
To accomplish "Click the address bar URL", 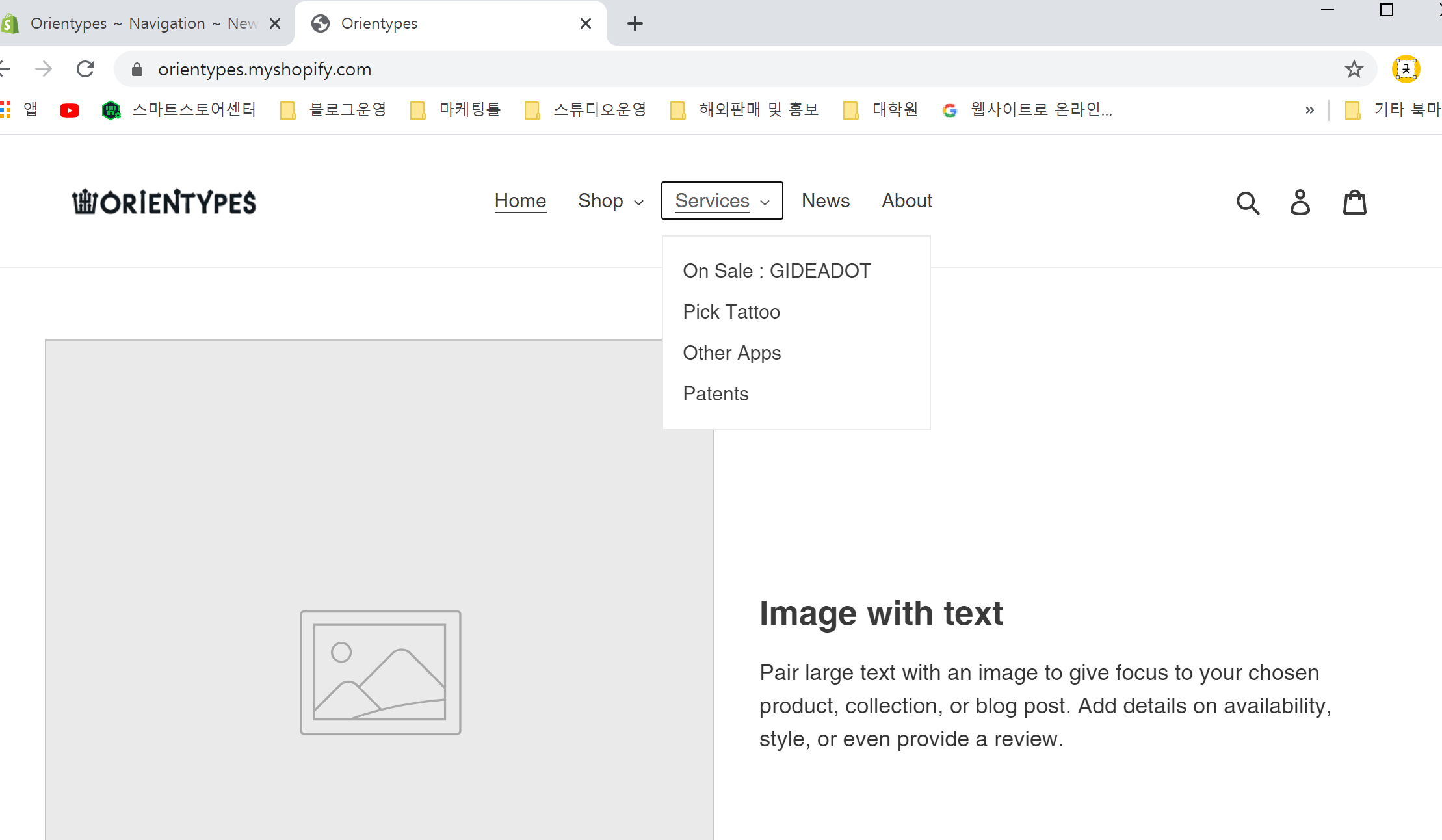I will coord(264,69).
